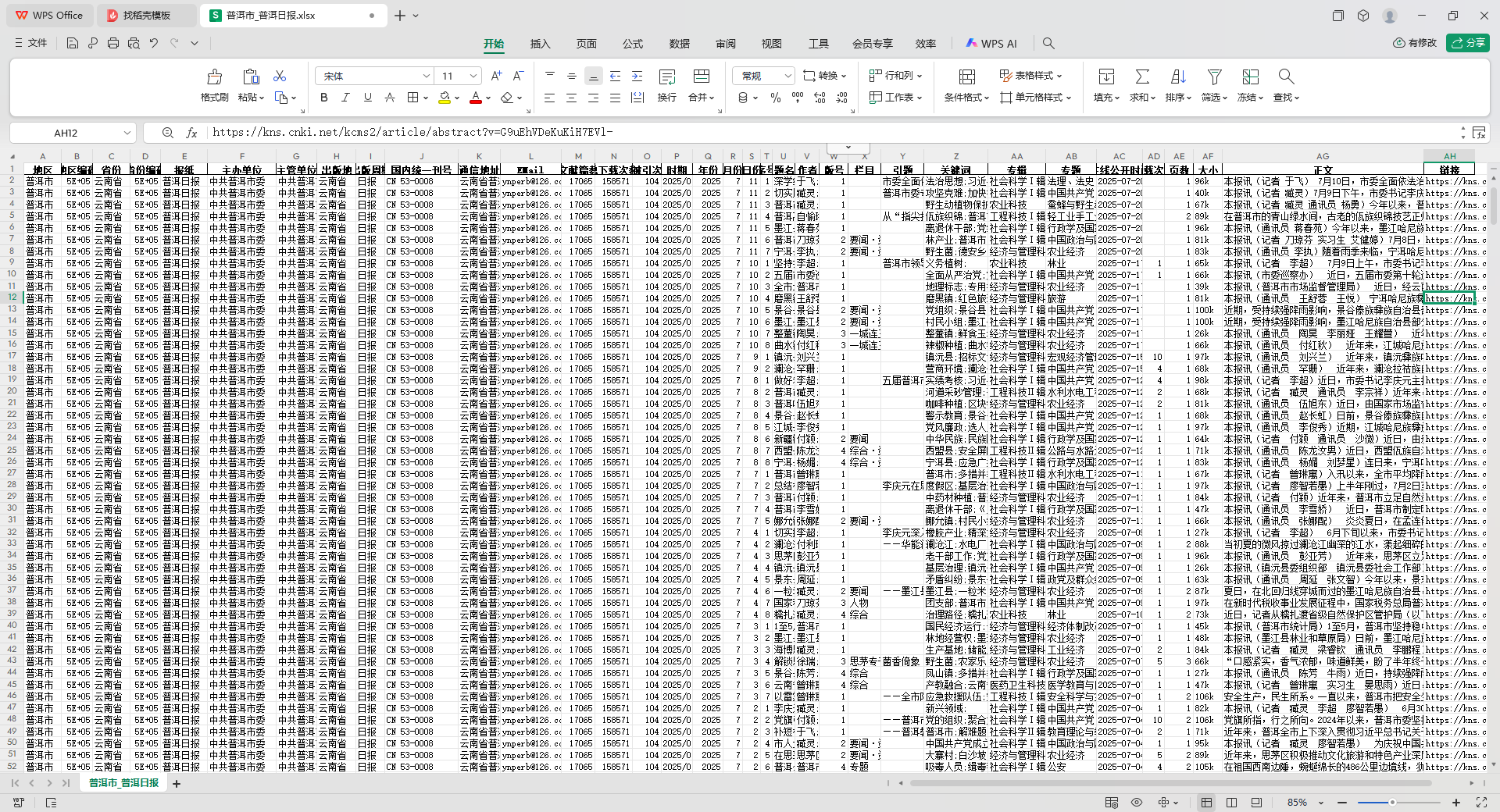1500x812 pixels.
Task: Open the 文件 (File) menu
Action: 30,43
